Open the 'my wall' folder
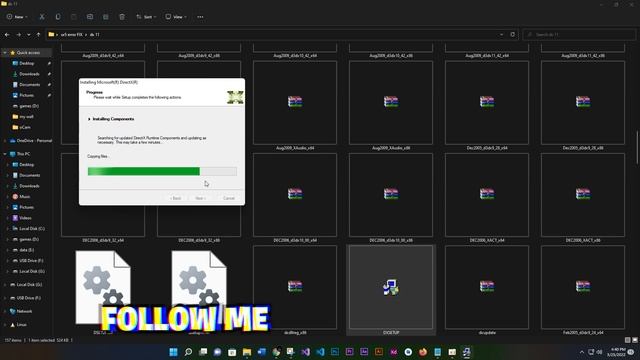The image size is (640, 360). (26, 116)
